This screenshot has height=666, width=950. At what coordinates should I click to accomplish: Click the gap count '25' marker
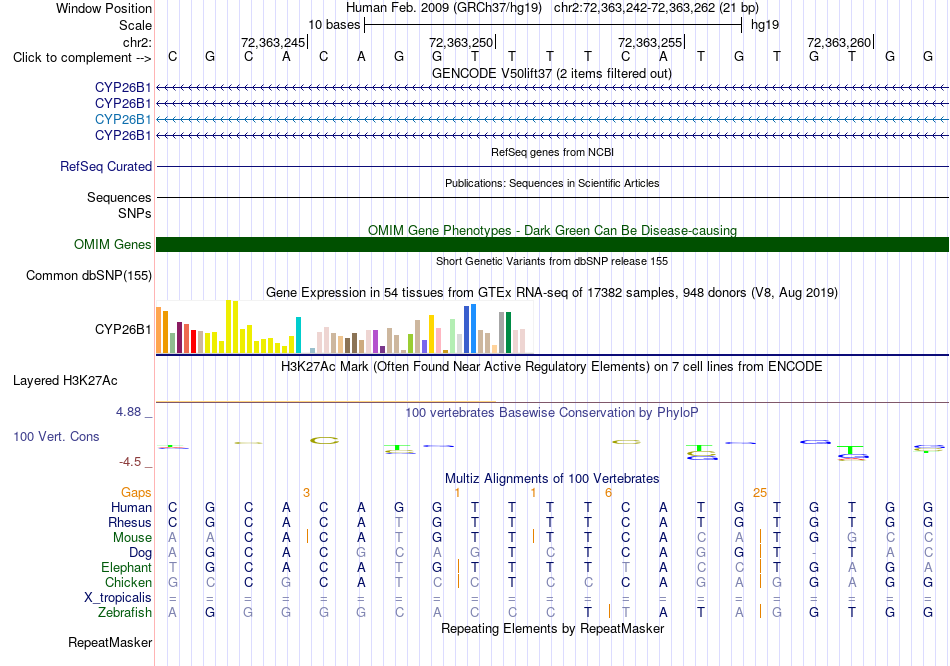[x=760, y=493]
